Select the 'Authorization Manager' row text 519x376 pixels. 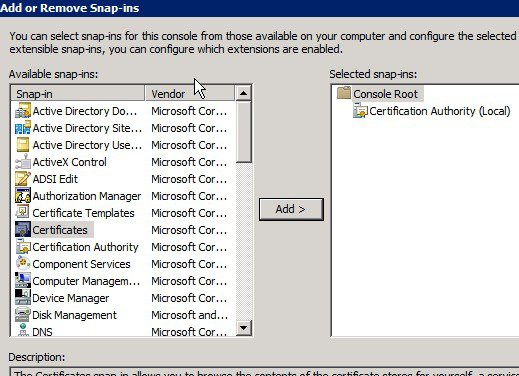(x=87, y=196)
